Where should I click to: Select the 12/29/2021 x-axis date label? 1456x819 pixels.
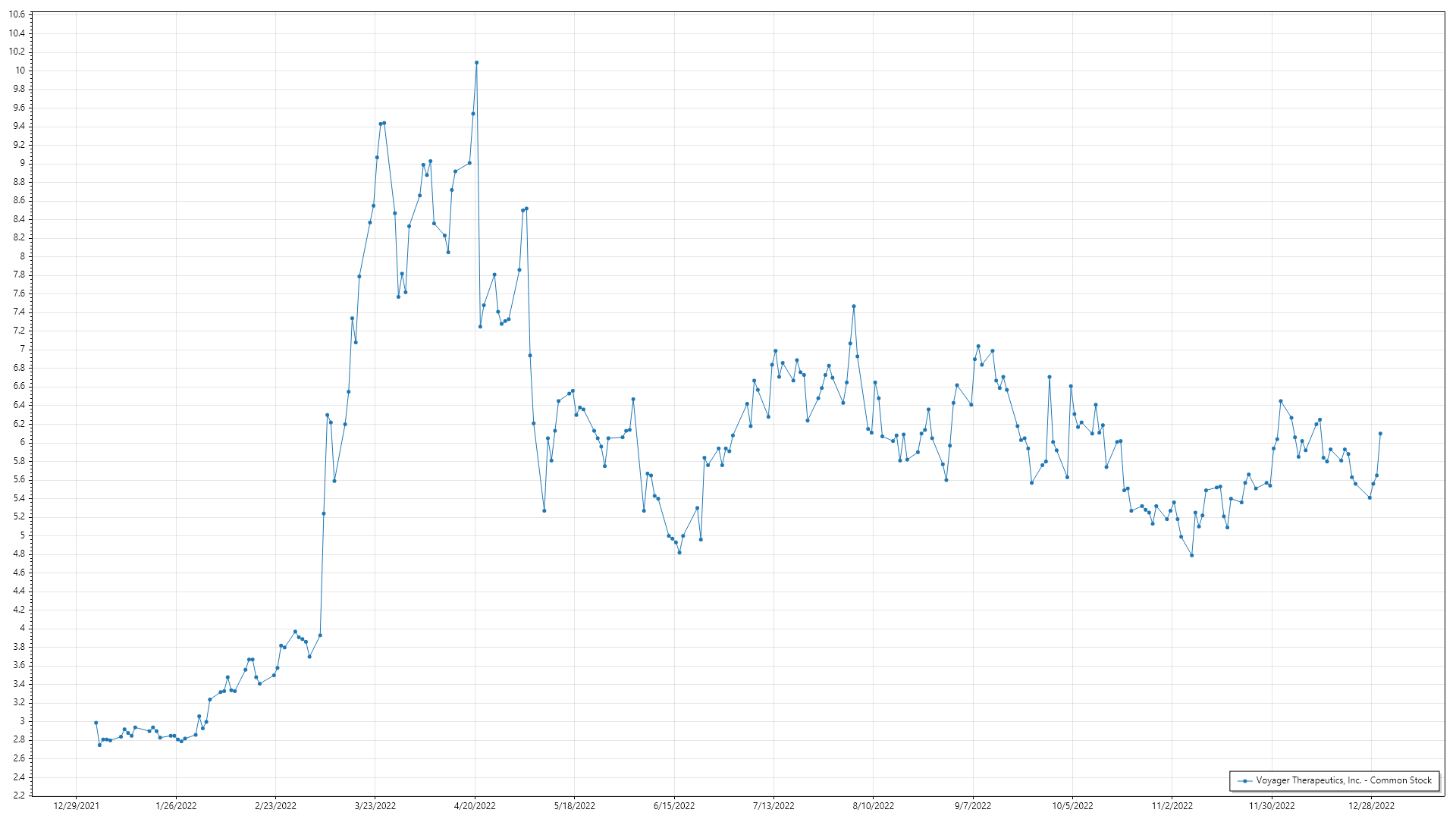(76, 806)
